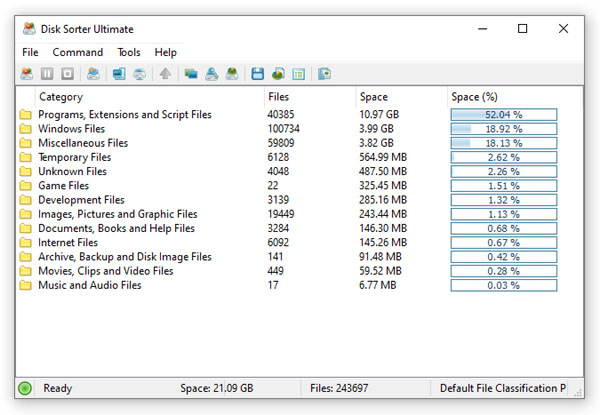Sort by the Files column header
600x415 pixels.
tap(310, 97)
